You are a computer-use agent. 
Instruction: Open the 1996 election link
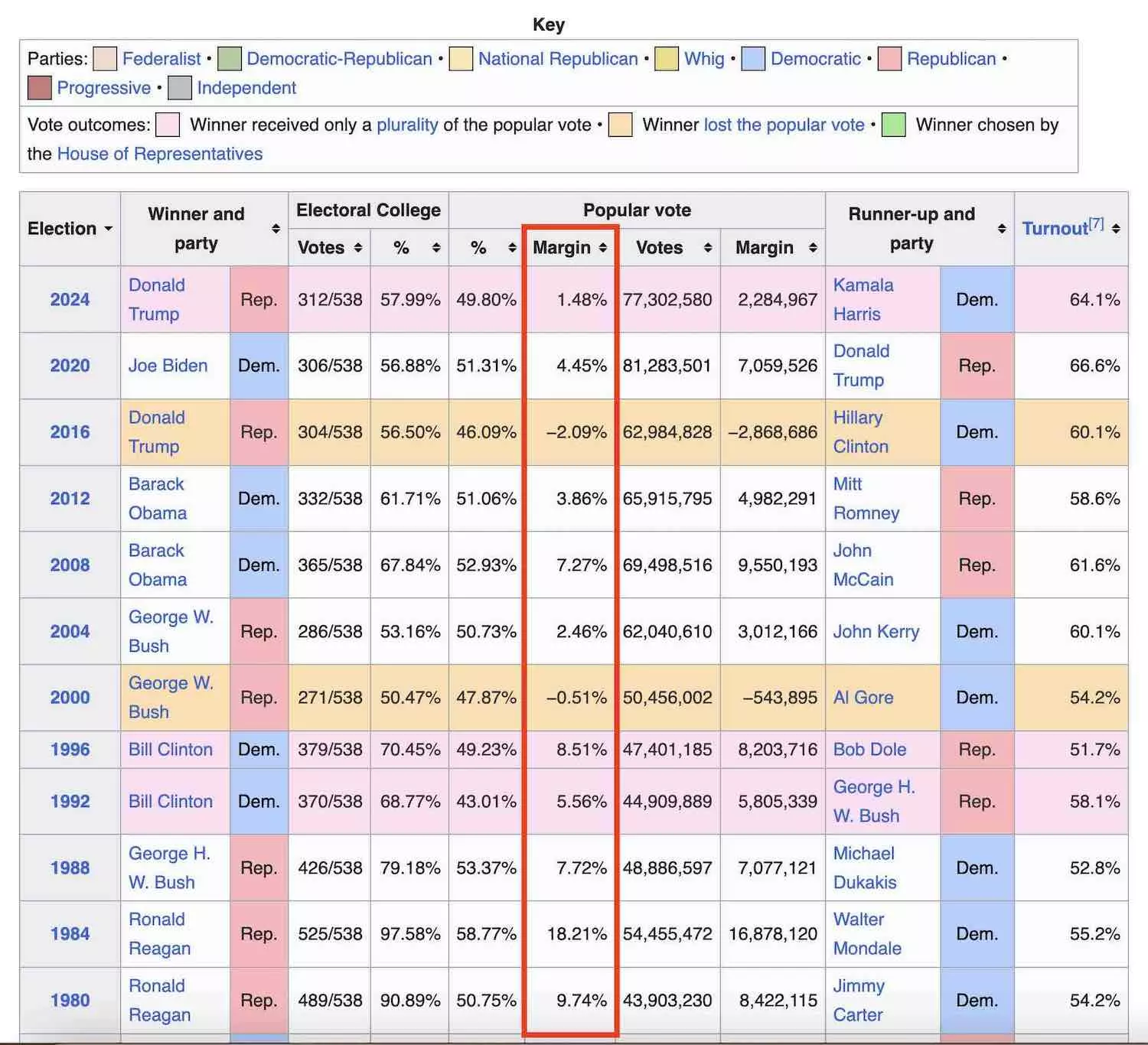[70, 750]
